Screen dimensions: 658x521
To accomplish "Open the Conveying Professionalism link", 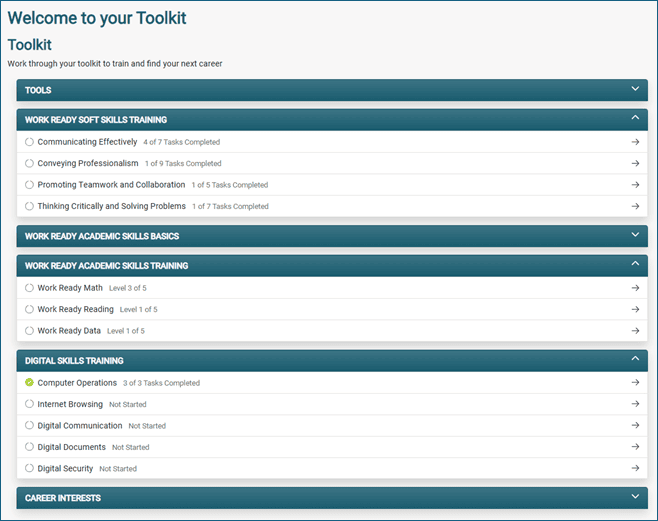I will (x=88, y=163).
